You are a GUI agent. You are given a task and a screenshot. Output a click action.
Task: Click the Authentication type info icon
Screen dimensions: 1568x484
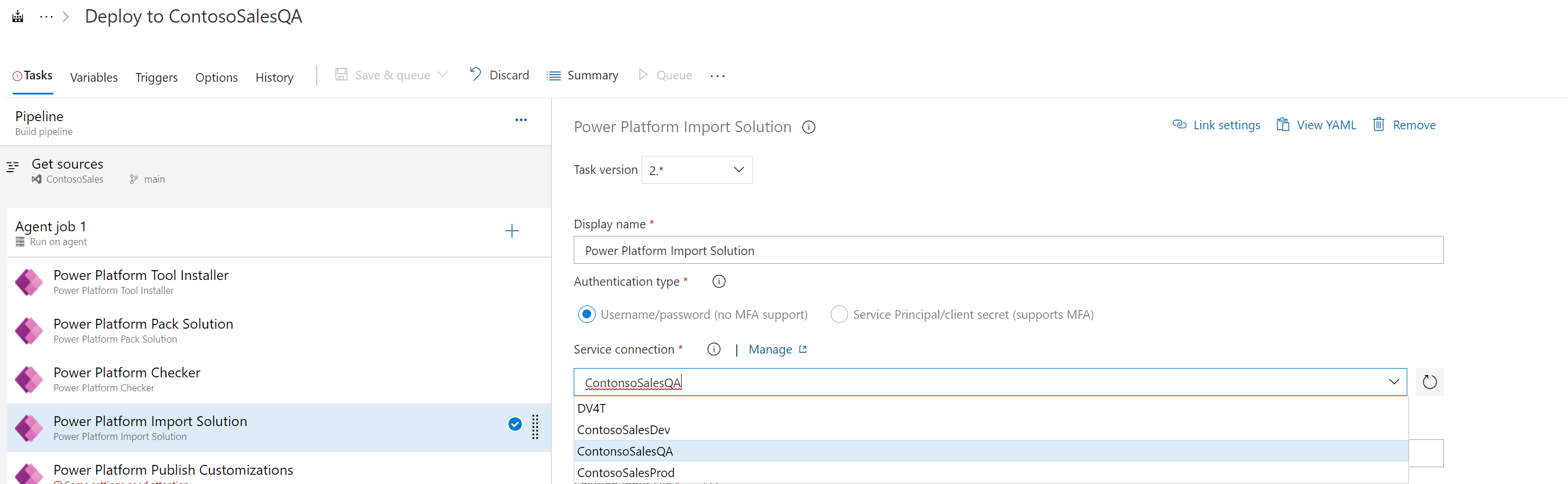tap(719, 282)
